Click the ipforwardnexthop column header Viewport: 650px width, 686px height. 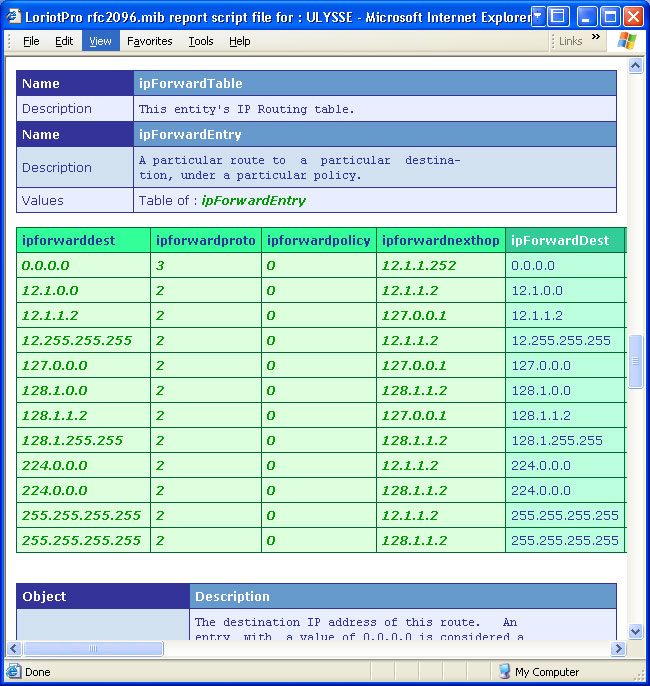[440, 240]
